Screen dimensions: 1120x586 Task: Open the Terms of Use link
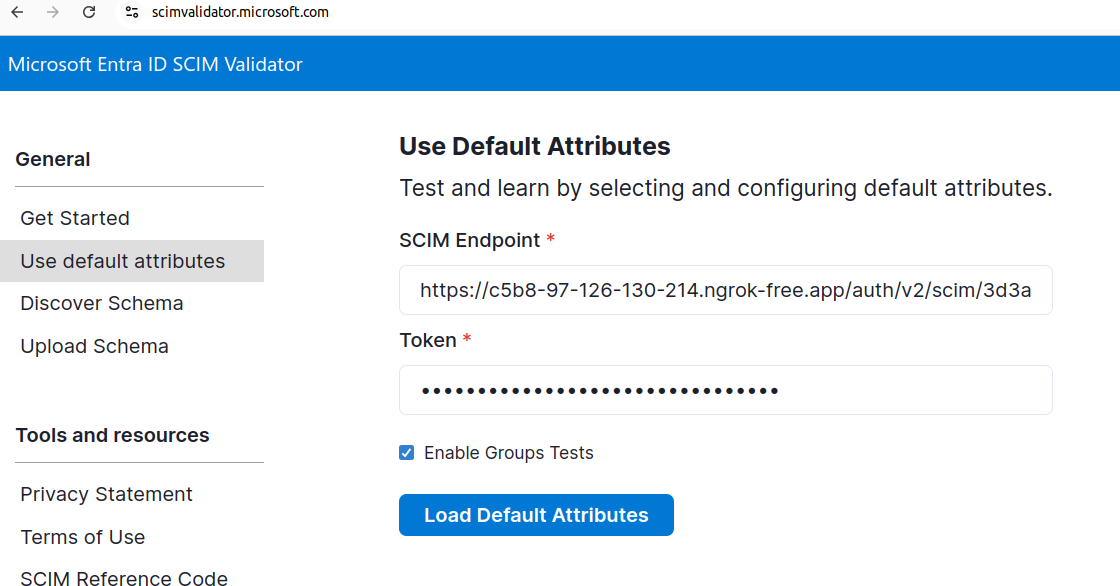[x=83, y=537]
